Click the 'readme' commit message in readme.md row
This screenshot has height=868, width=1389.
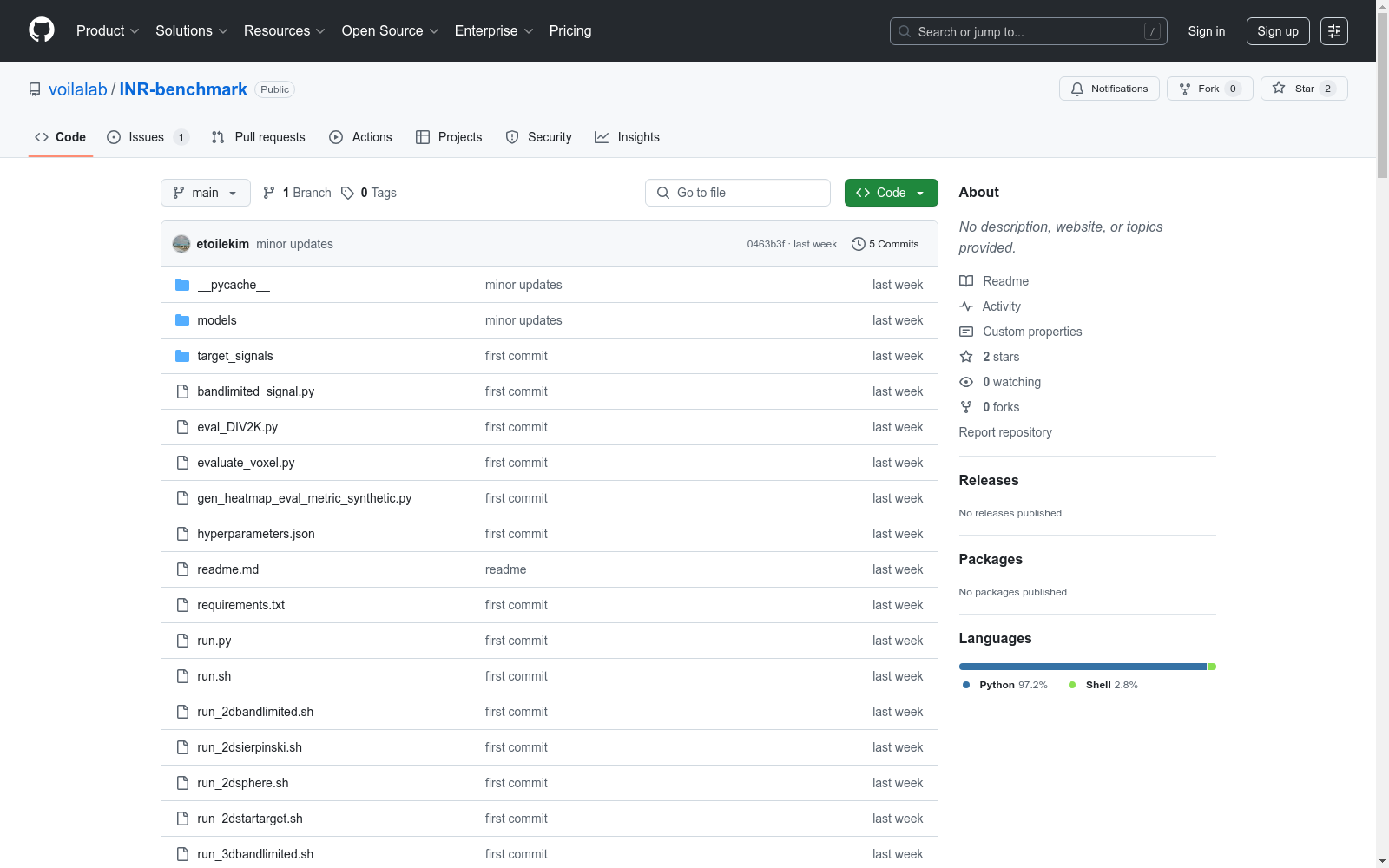click(x=506, y=569)
